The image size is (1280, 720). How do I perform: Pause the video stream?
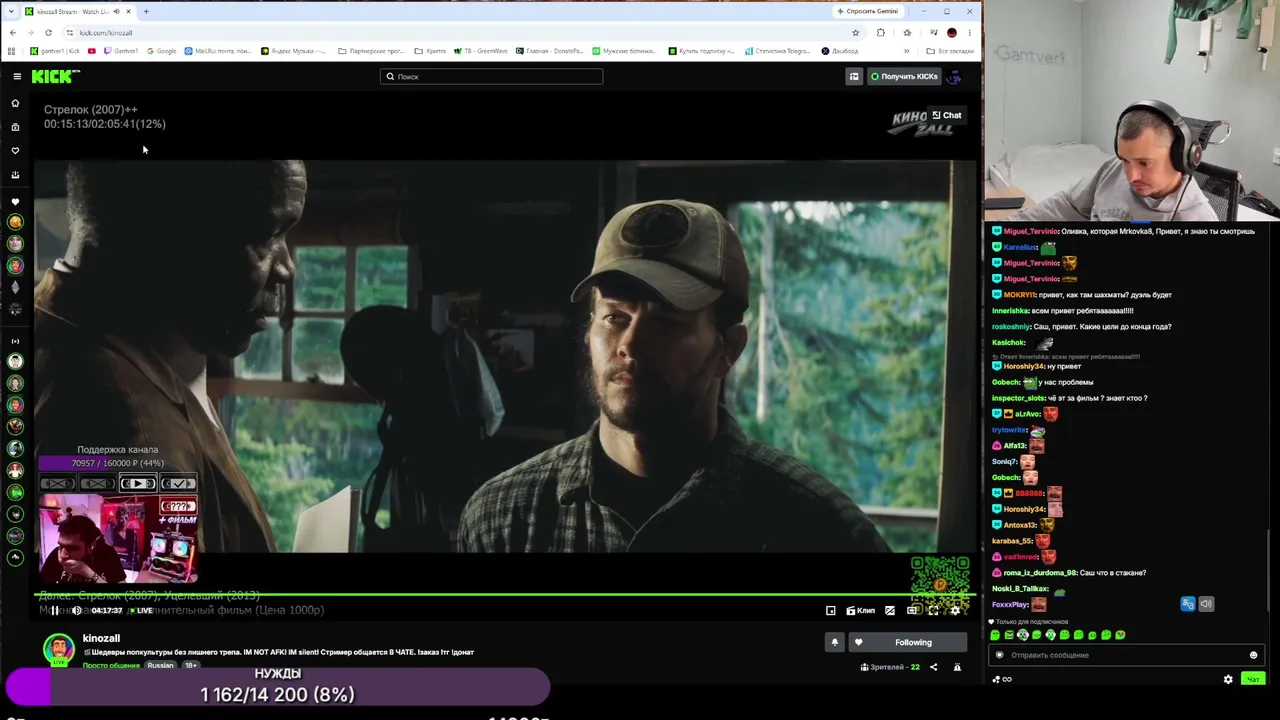[x=54, y=610]
